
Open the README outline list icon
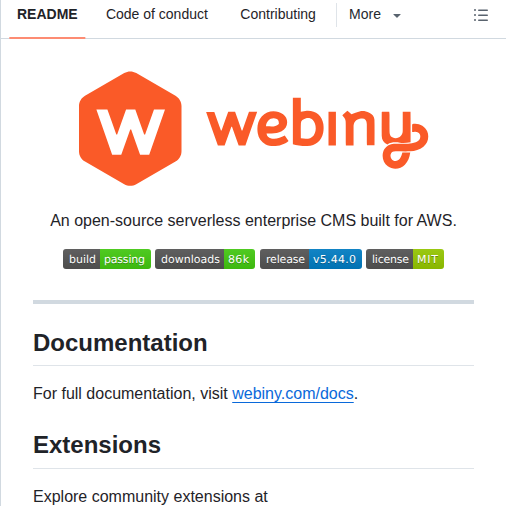click(x=481, y=15)
